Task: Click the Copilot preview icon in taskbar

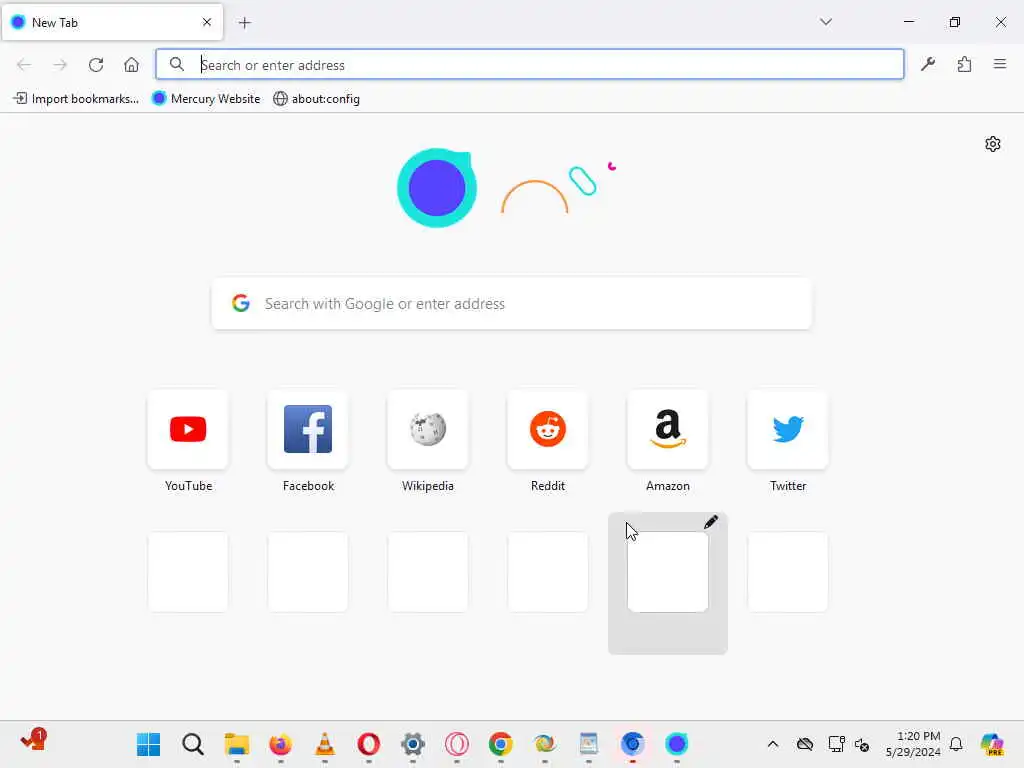Action: coord(992,744)
